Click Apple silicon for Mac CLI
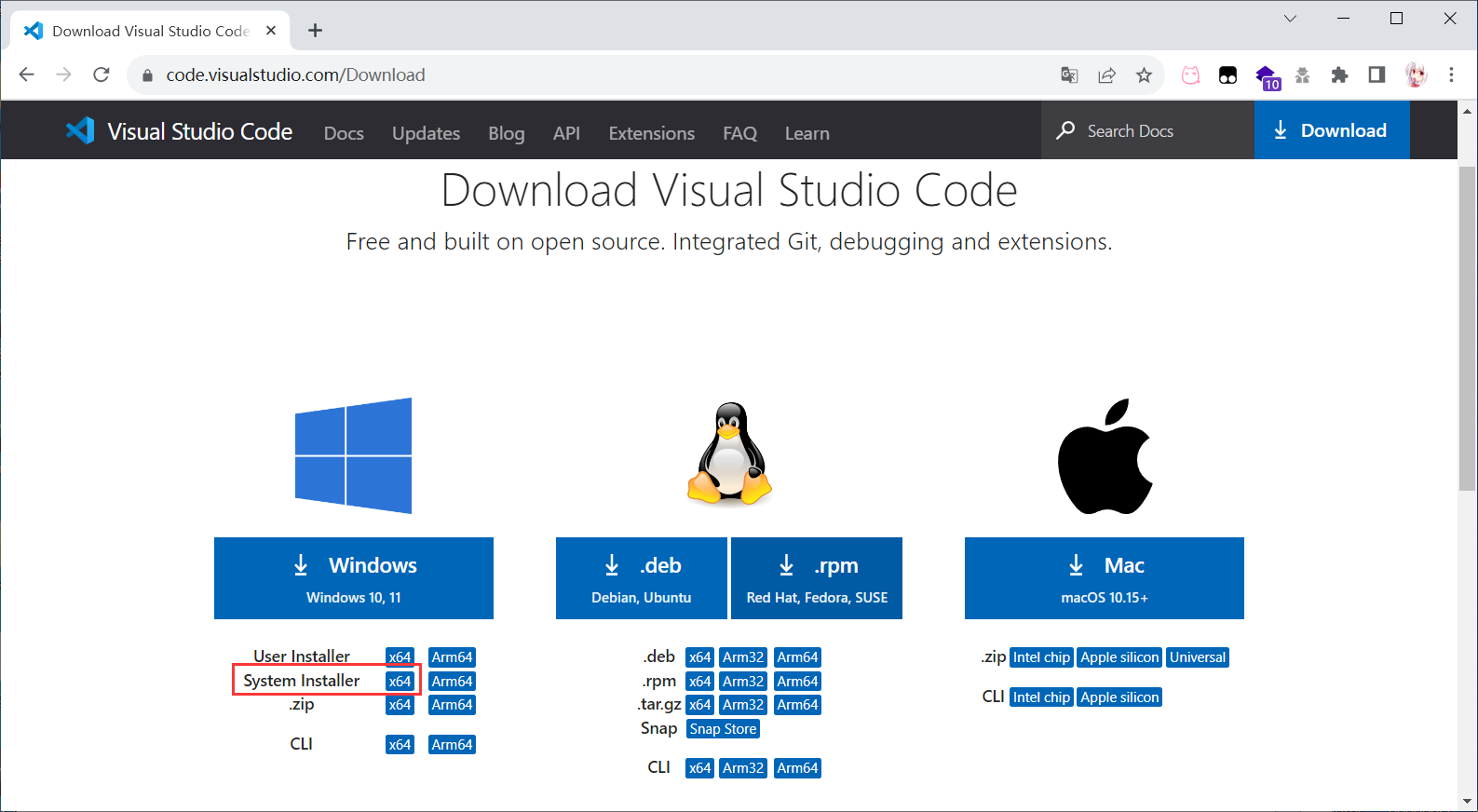Image resolution: width=1478 pixels, height=812 pixels. pos(1119,697)
